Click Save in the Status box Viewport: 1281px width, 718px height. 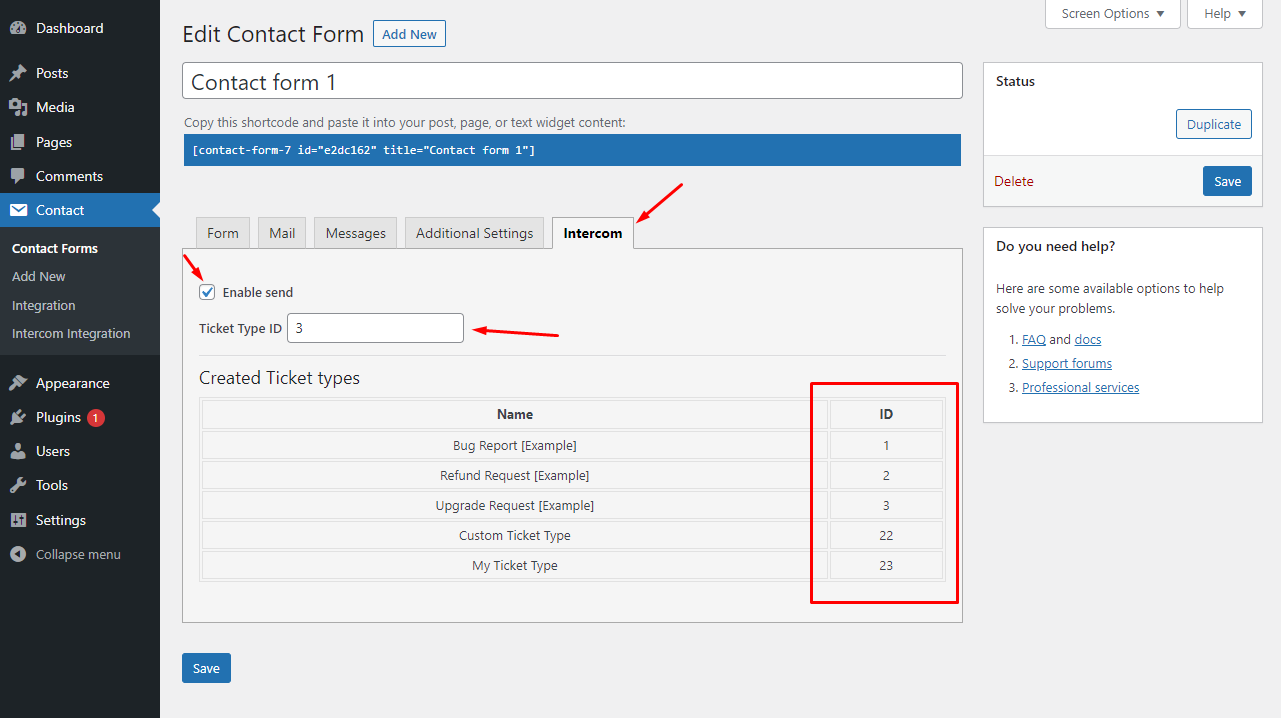[x=1227, y=181]
